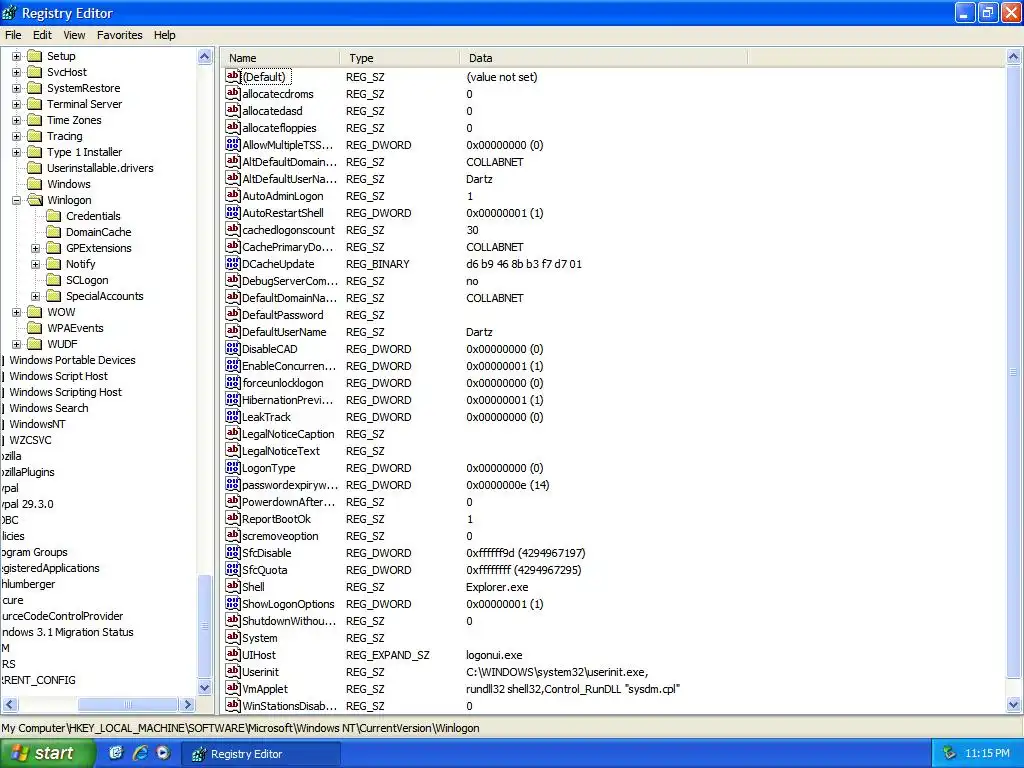This screenshot has width=1024, height=768.
Task: Open the Favorites menu
Action: click(120, 35)
